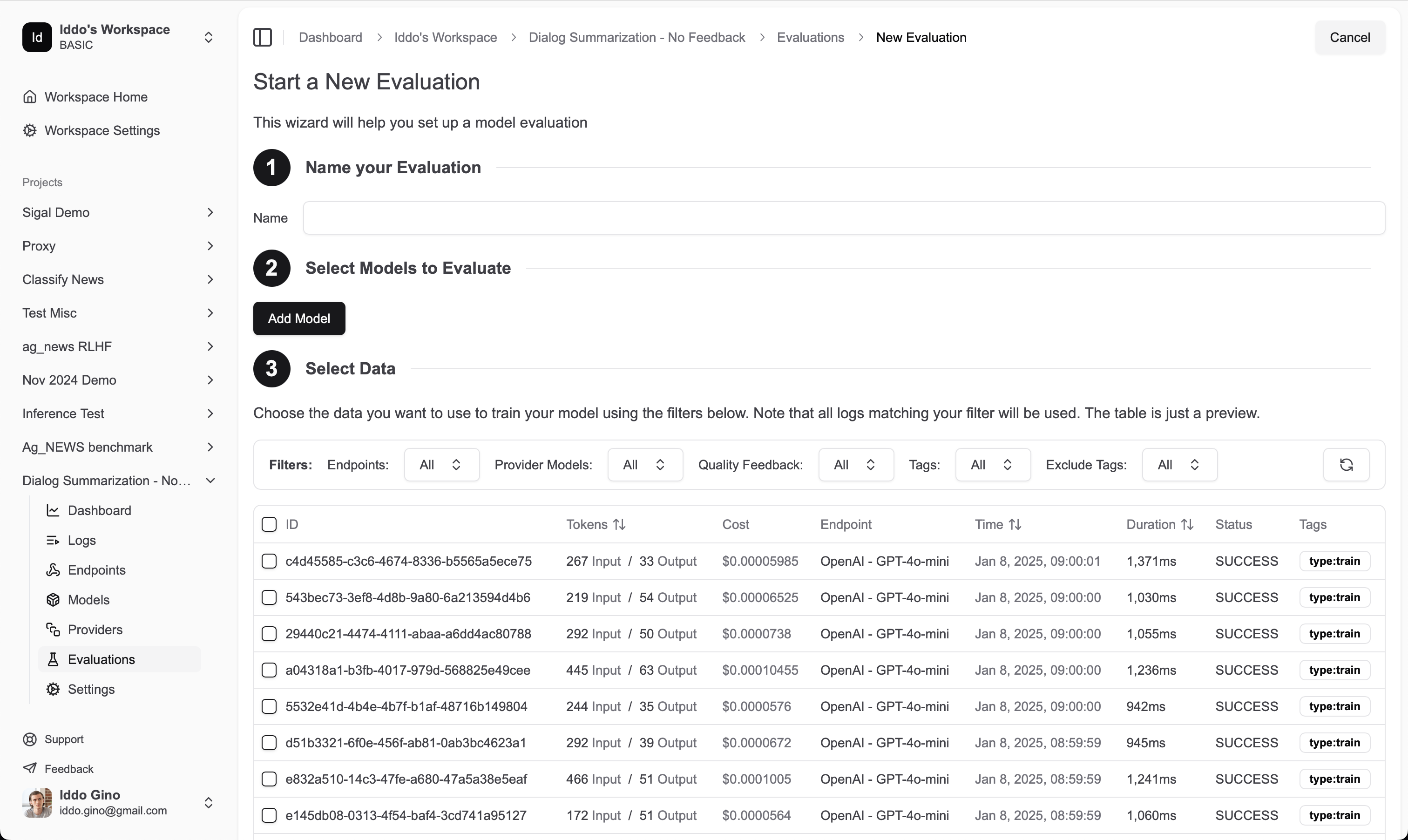Select the row starting with c4d45585
Screen dimensions: 1408x840
pos(270,561)
